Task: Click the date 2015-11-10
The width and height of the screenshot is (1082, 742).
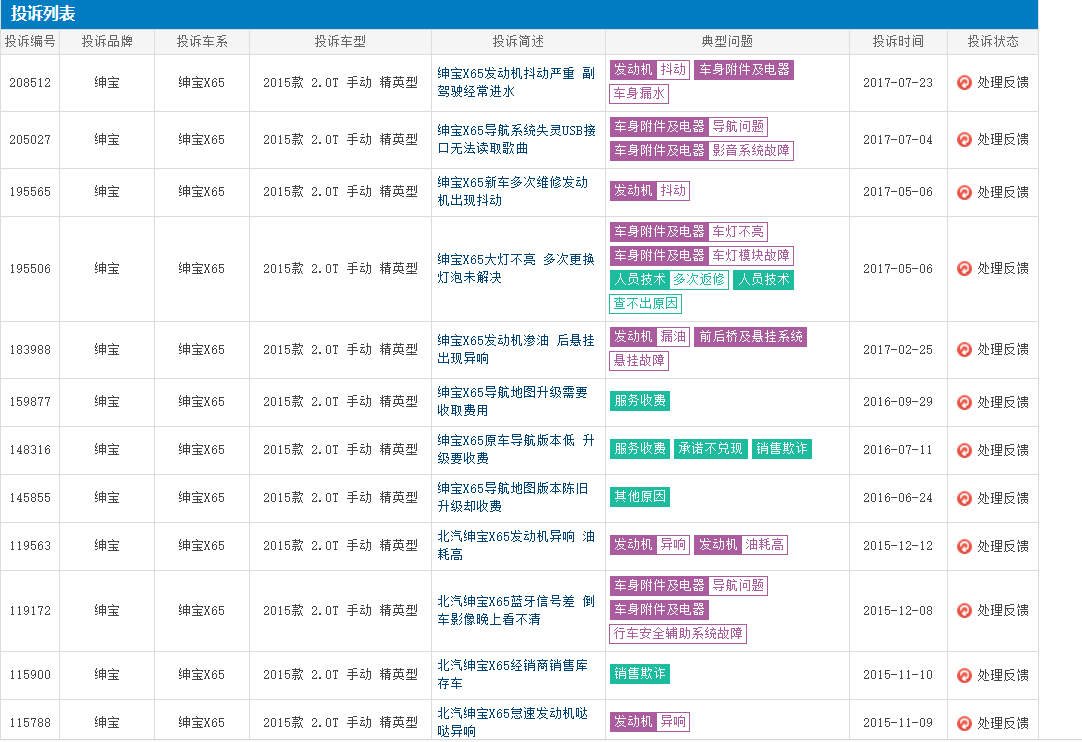Action: tap(898, 675)
